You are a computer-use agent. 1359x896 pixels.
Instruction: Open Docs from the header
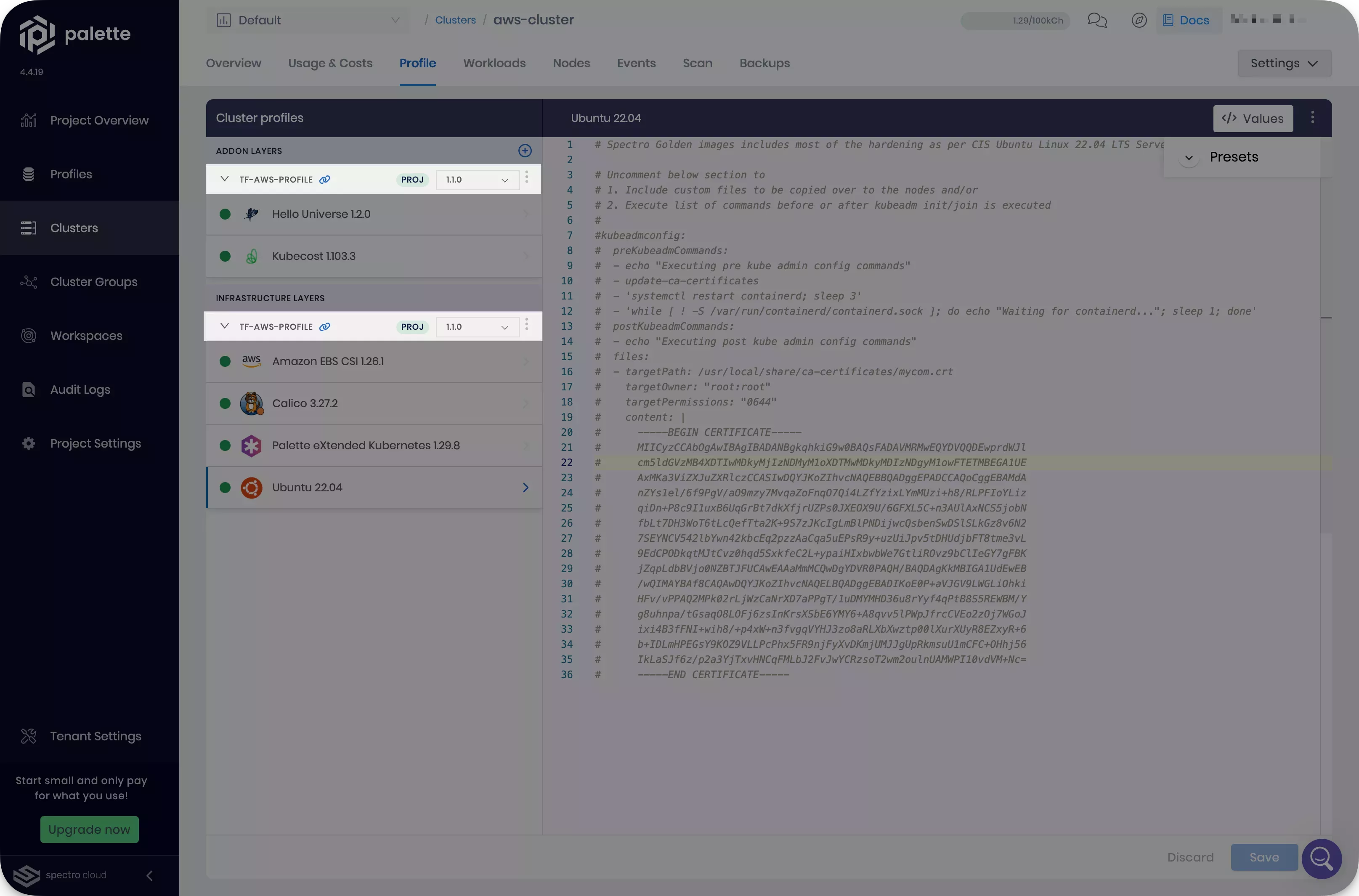1187,20
